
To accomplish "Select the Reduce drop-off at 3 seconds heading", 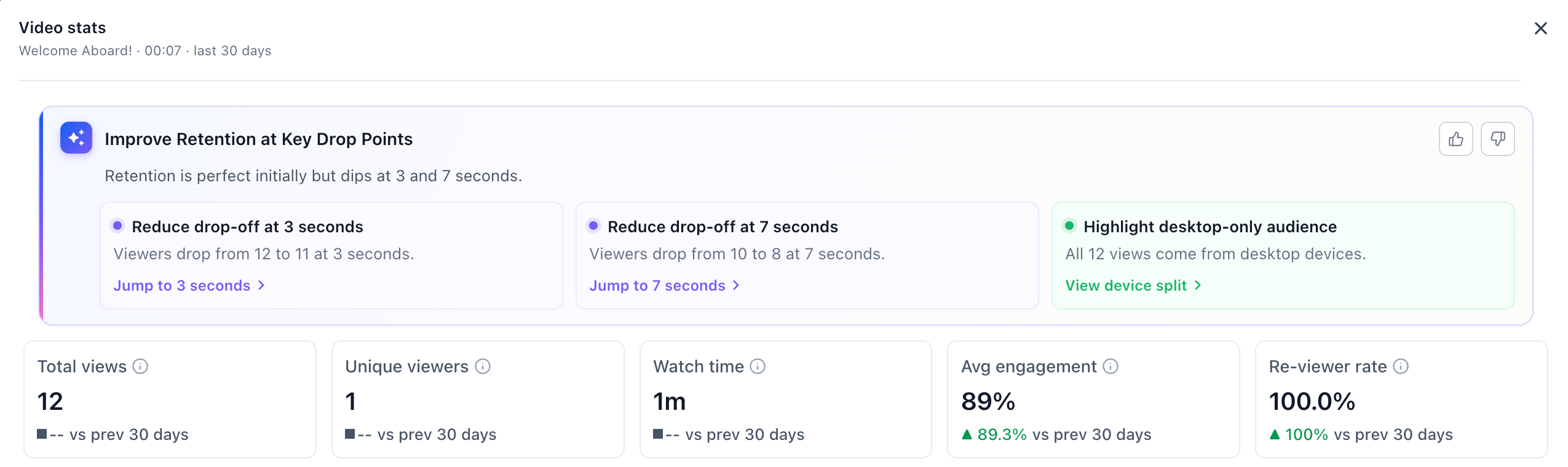I will tap(247, 227).
